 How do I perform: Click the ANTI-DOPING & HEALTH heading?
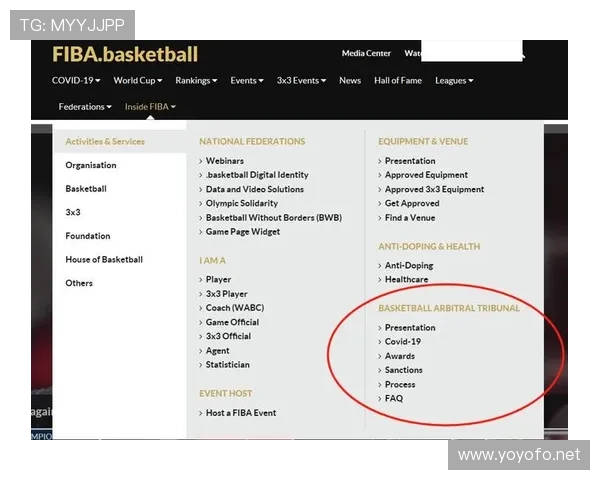pyautogui.click(x=429, y=247)
